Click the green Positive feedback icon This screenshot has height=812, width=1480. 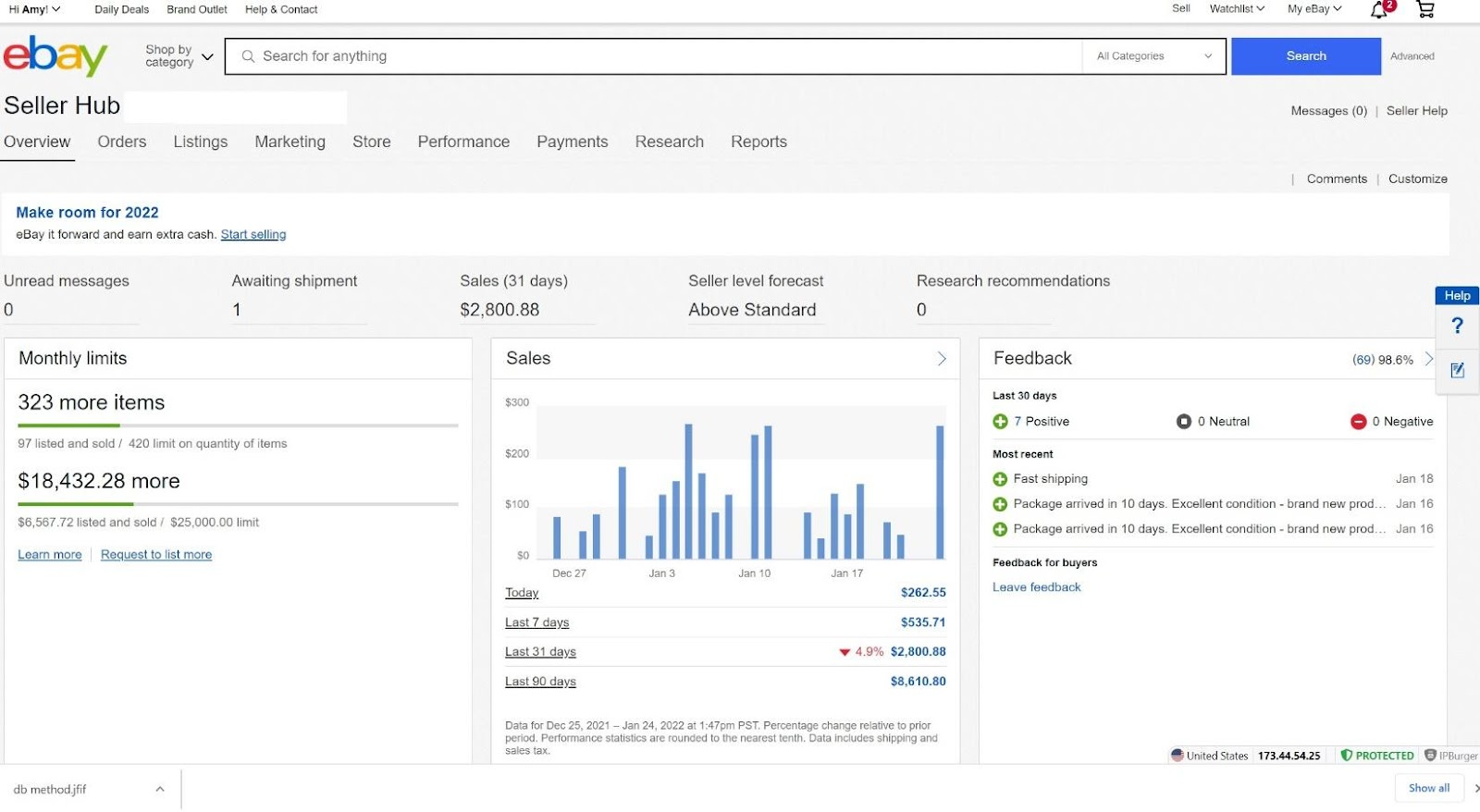pos(1000,422)
